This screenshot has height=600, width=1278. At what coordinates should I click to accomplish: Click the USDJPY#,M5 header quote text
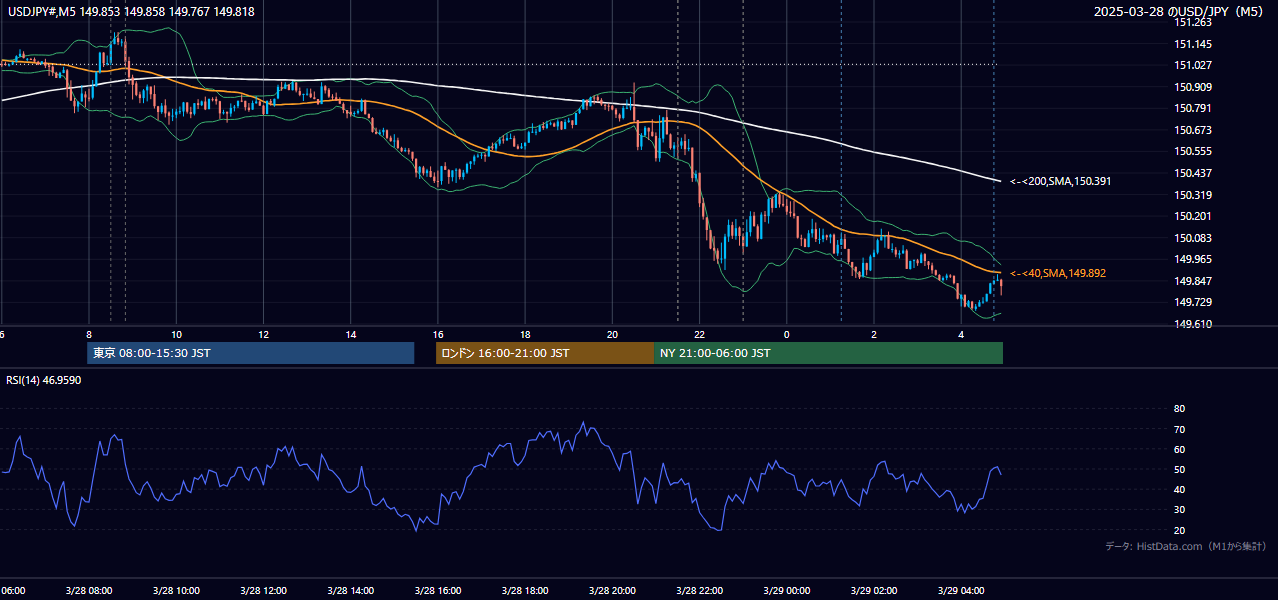(x=130, y=11)
